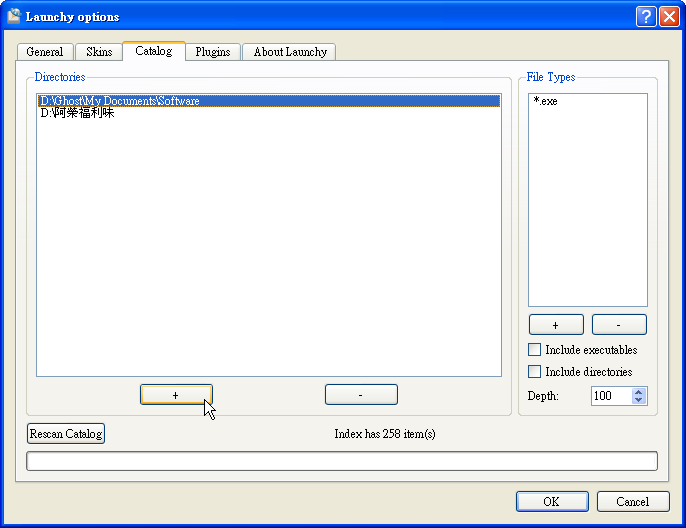The image size is (686, 528).
Task: Add a file type with the File Types plus button
Action: click(556, 325)
